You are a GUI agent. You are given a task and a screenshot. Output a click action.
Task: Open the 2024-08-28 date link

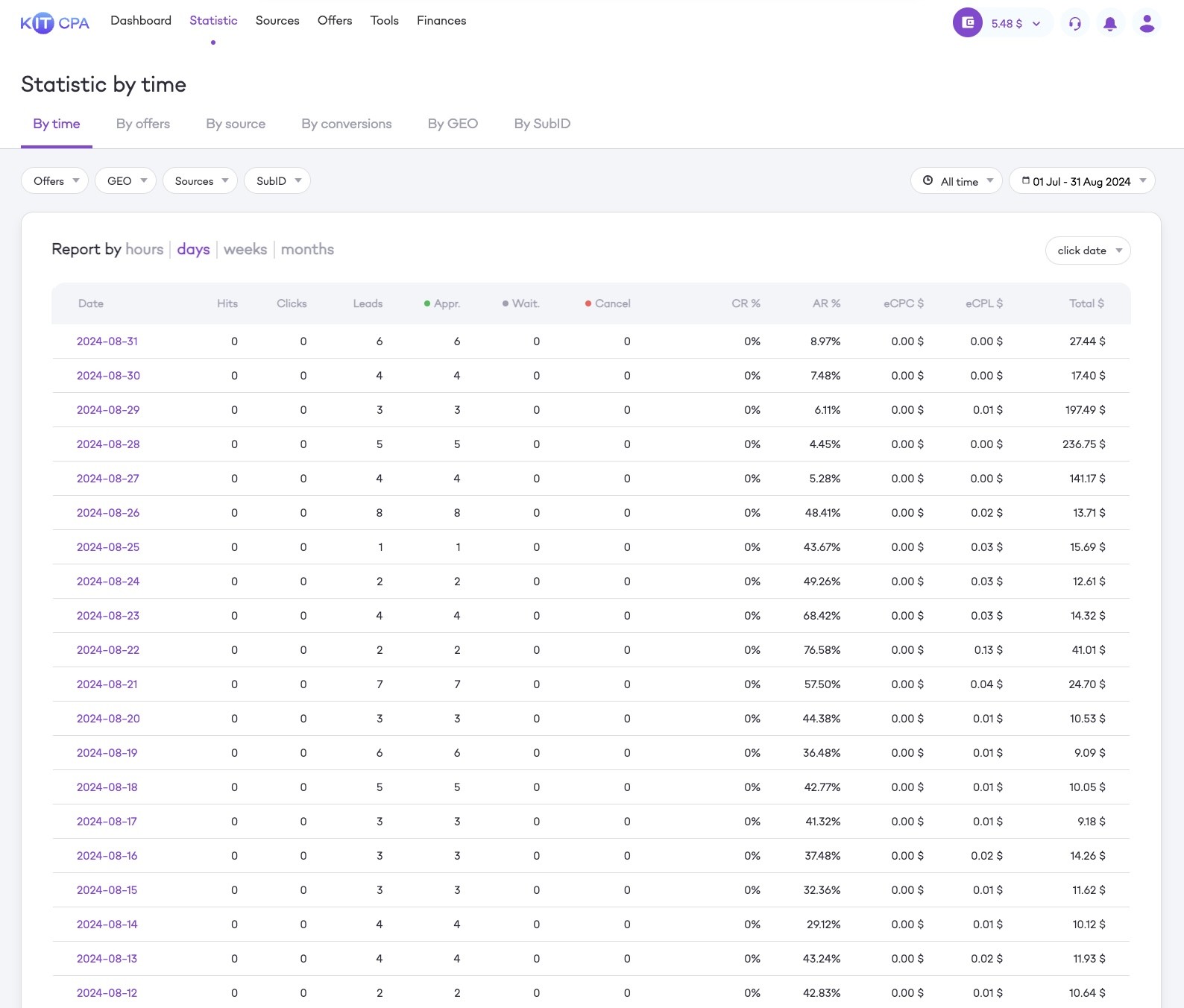pos(108,444)
